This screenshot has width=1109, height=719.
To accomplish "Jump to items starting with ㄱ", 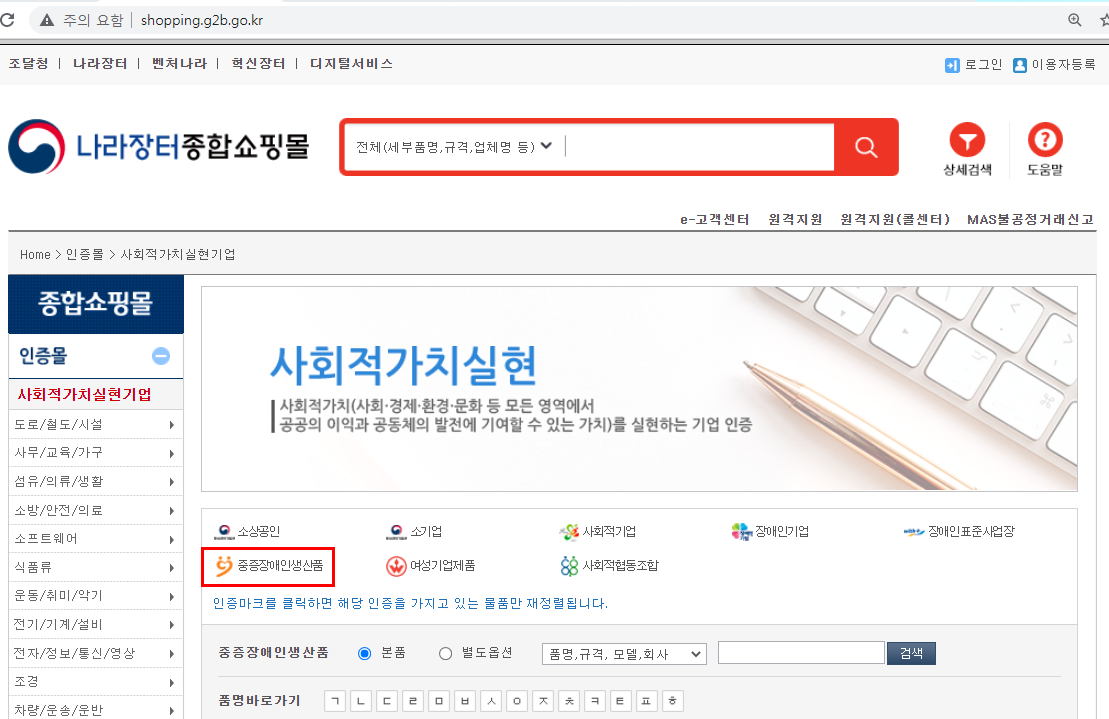I will (x=335, y=701).
